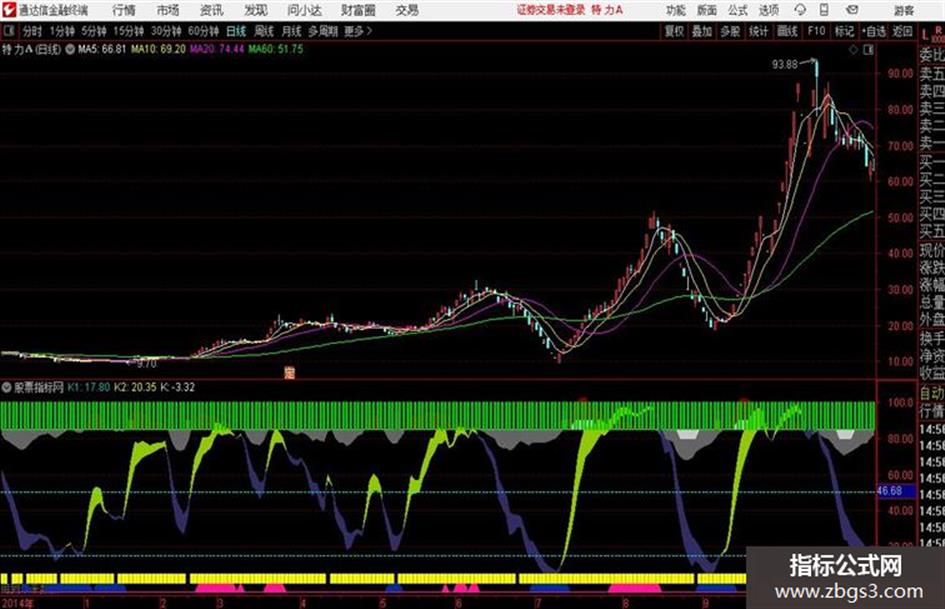
Task: Select the 周线 period tab
Action: pyautogui.click(x=263, y=31)
